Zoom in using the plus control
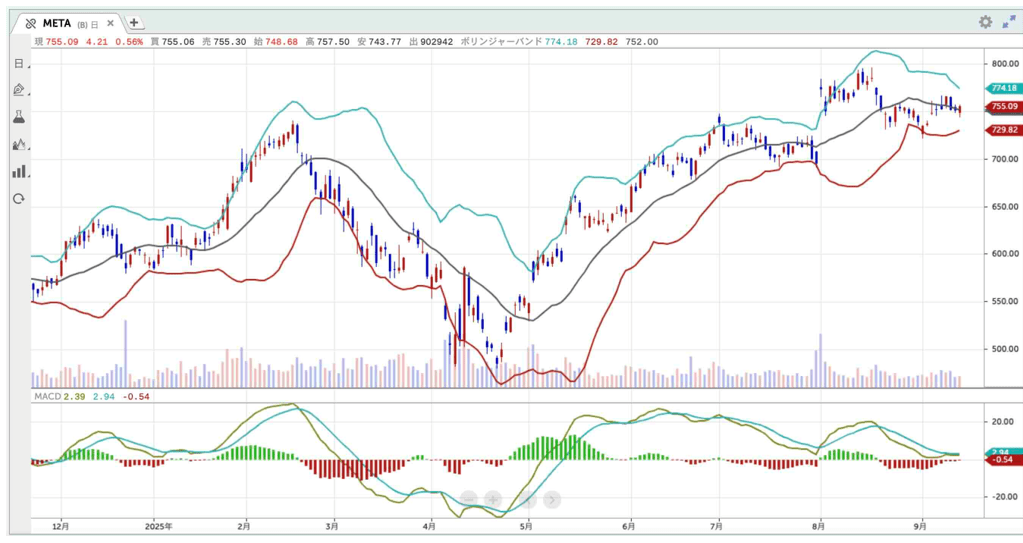Screen dimensions: 1023x543 [x=493, y=499]
